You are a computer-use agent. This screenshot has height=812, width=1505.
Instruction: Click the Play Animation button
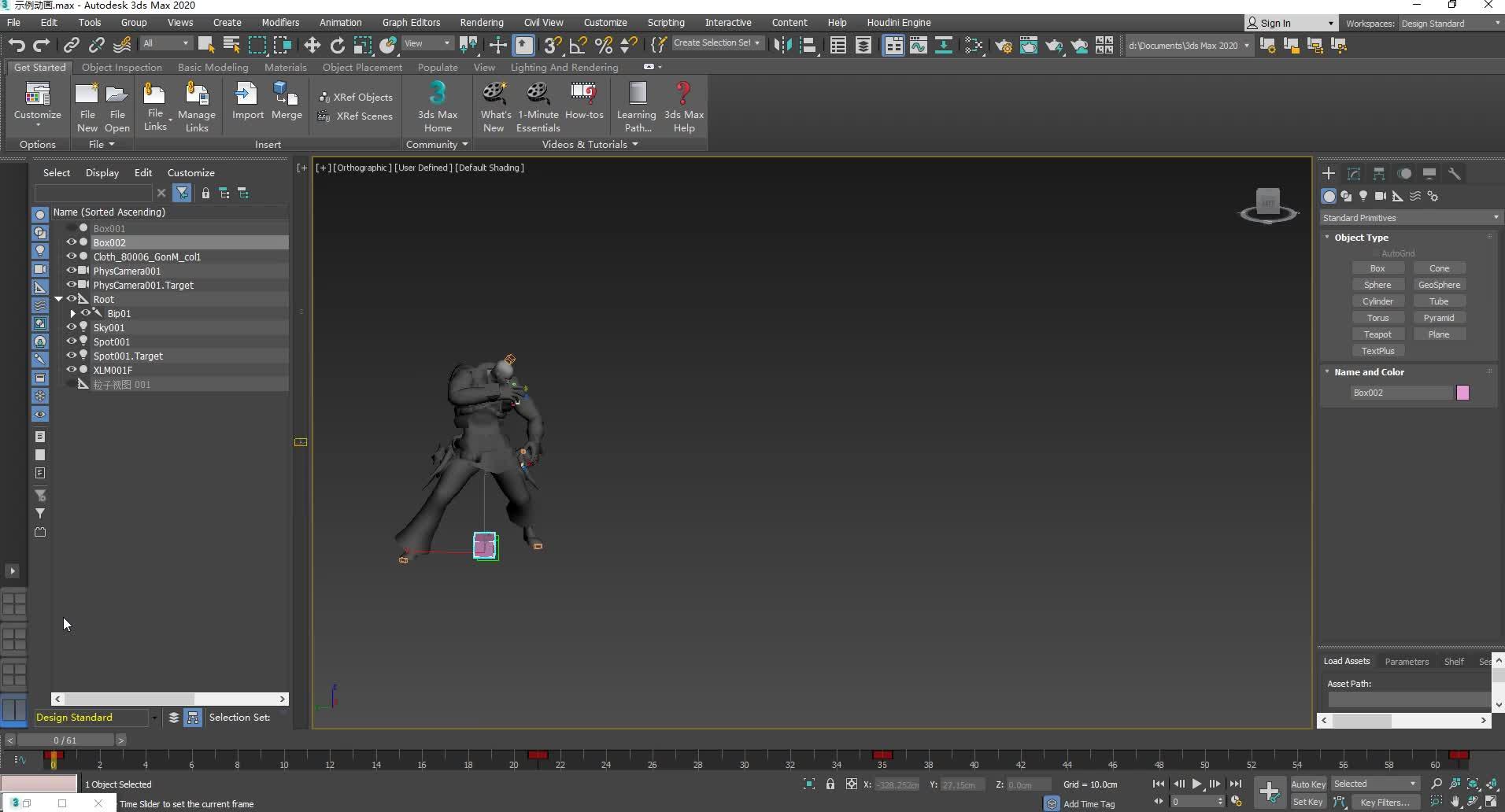pos(1196,784)
